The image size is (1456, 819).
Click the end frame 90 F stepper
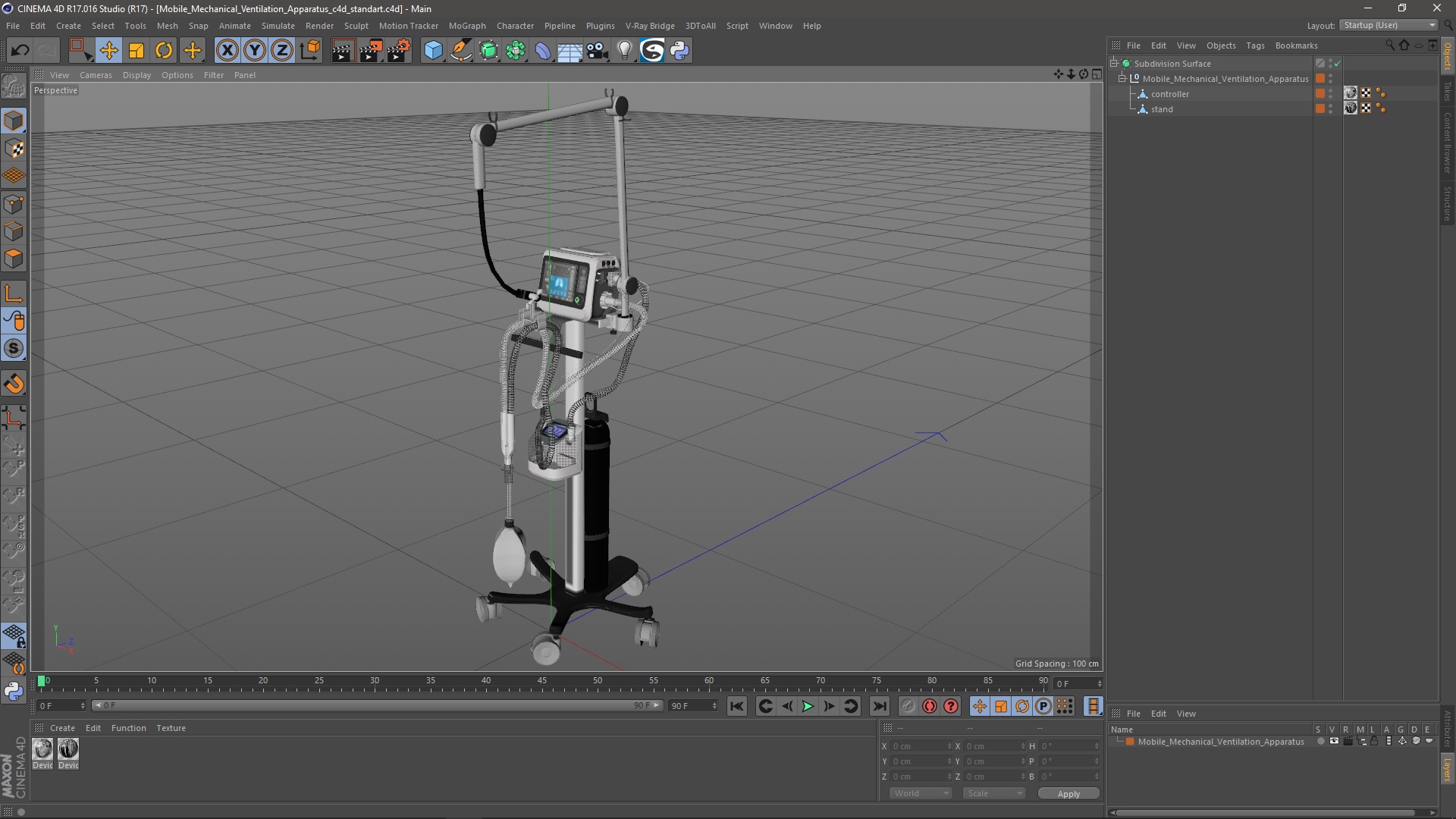click(714, 706)
